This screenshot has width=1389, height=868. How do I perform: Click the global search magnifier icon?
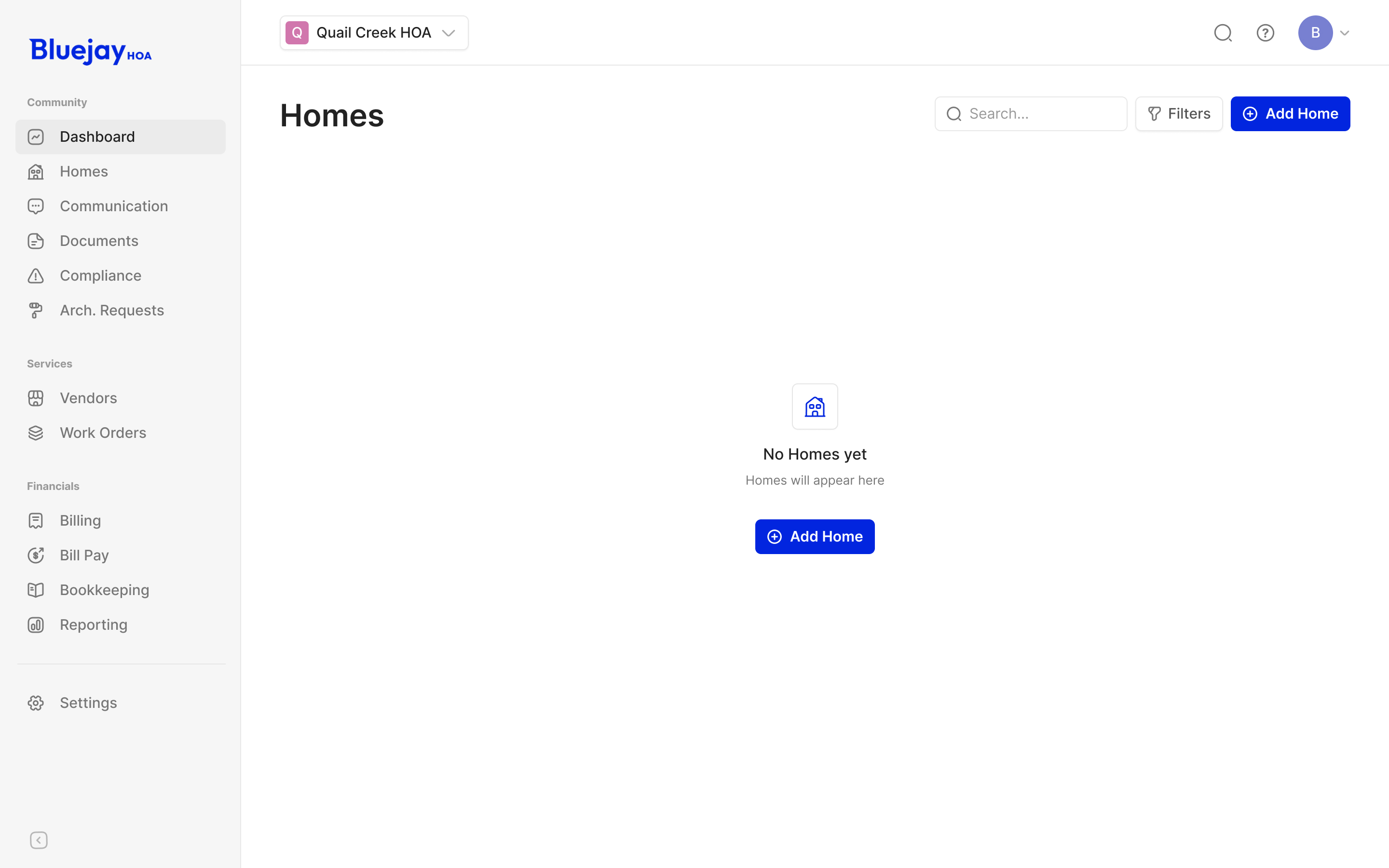[x=1223, y=33]
